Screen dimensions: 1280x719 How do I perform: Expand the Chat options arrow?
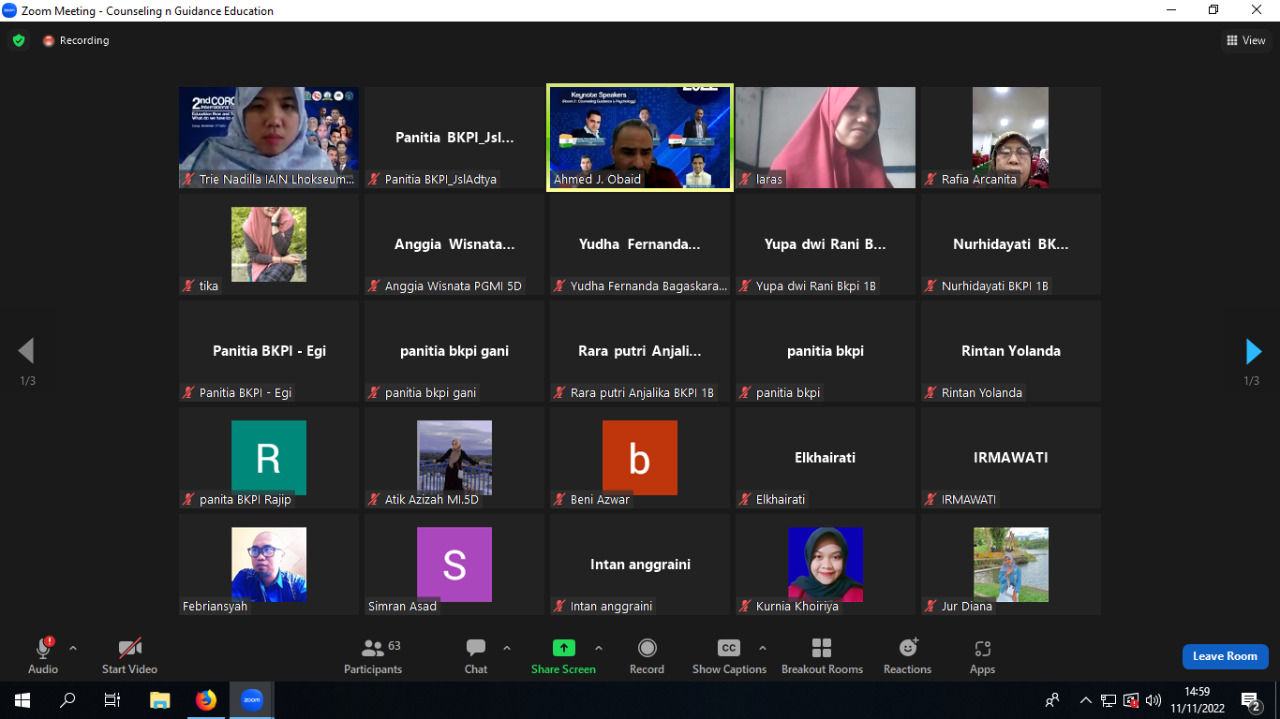pyautogui.click(x=507, y=648)
